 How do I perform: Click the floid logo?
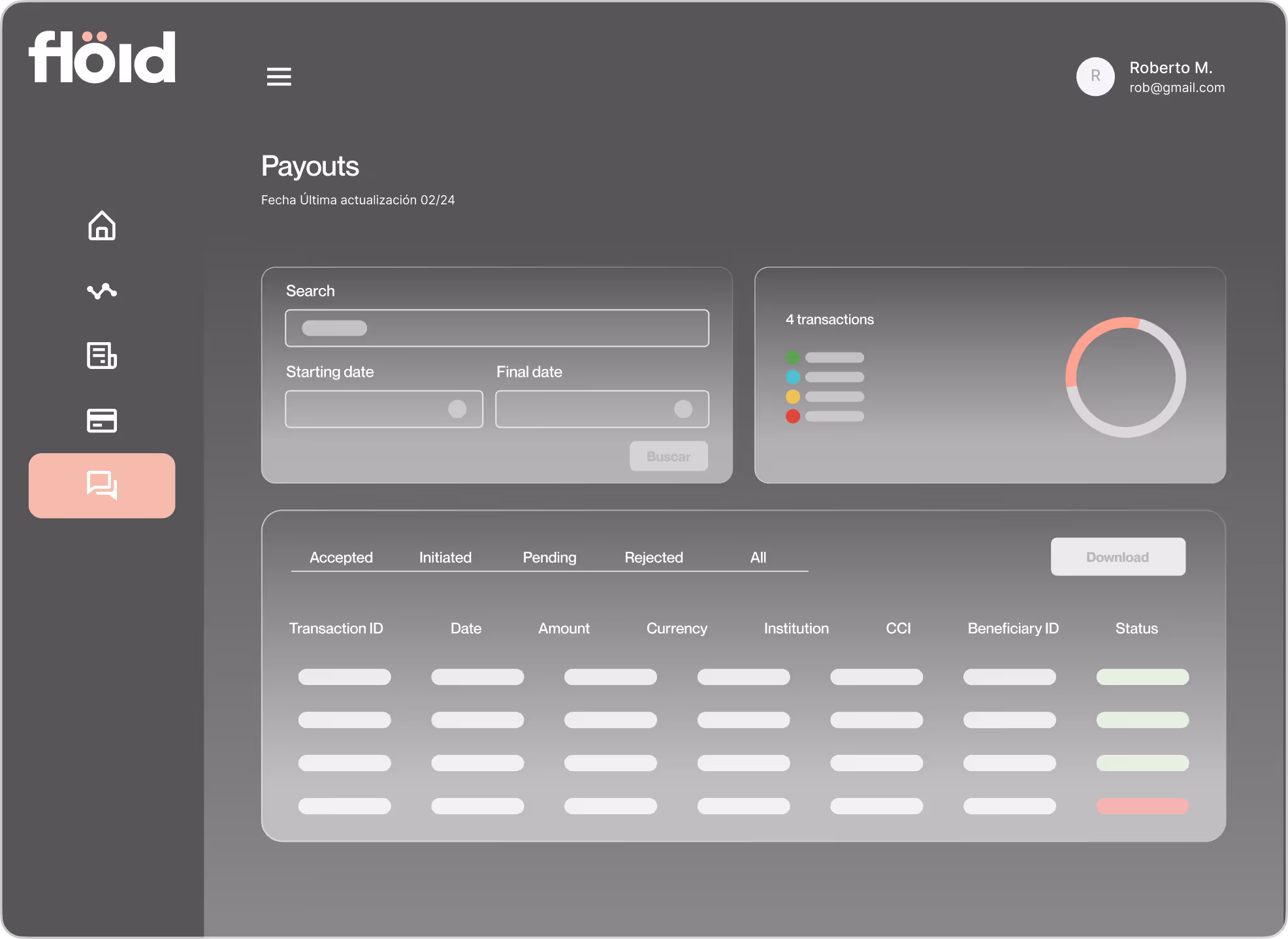pyautogui.click(x=103, y=57)
